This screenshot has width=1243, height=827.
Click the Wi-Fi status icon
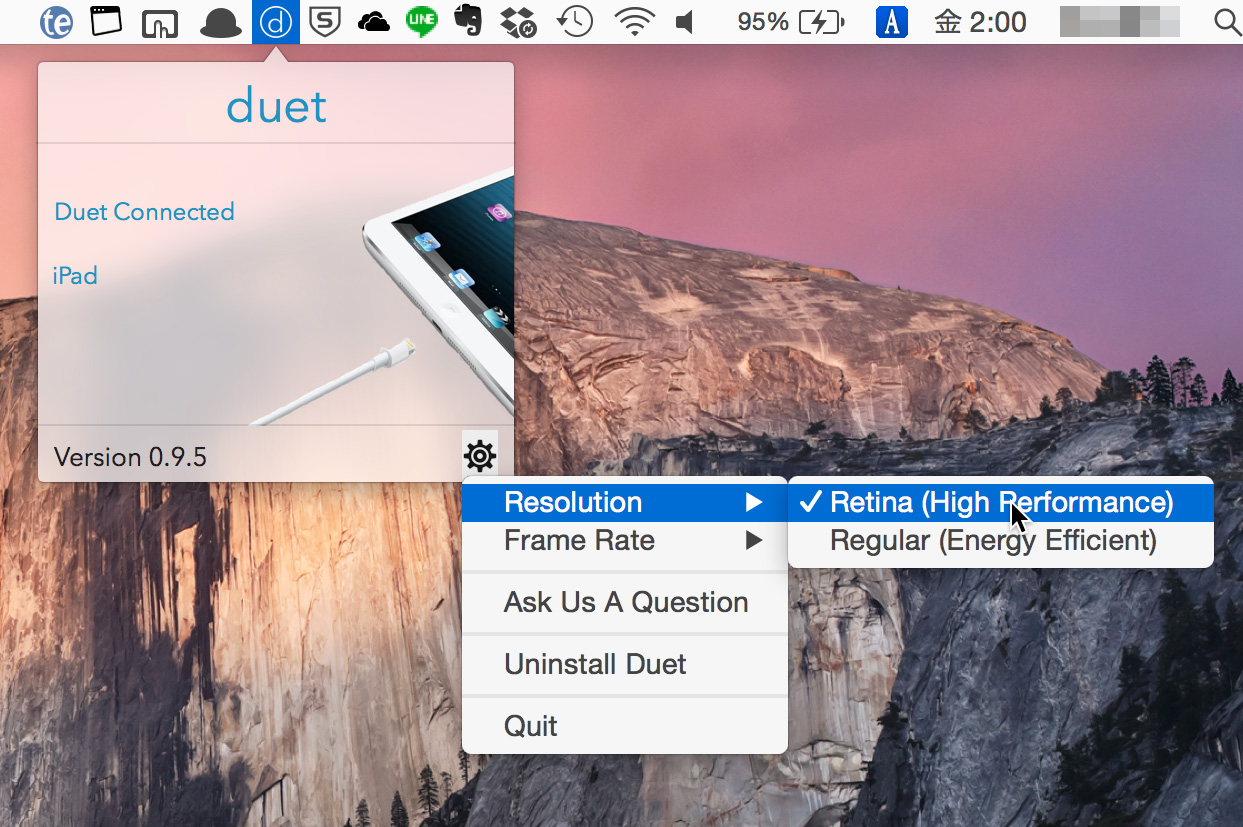(x=634, y=22)
